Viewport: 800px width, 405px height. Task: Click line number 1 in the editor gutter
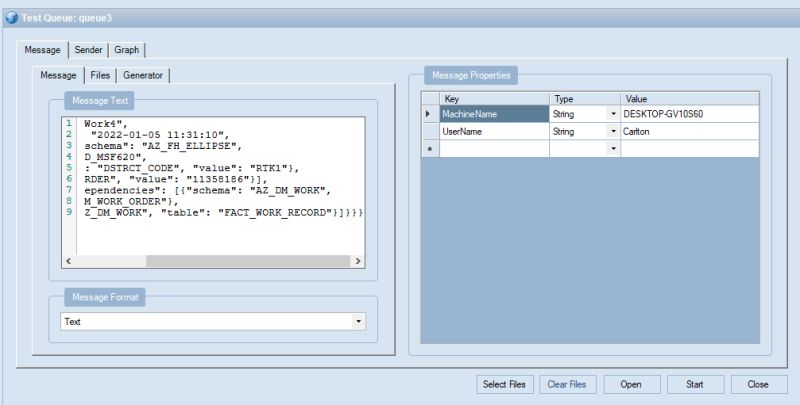click(x=69, y=123)
